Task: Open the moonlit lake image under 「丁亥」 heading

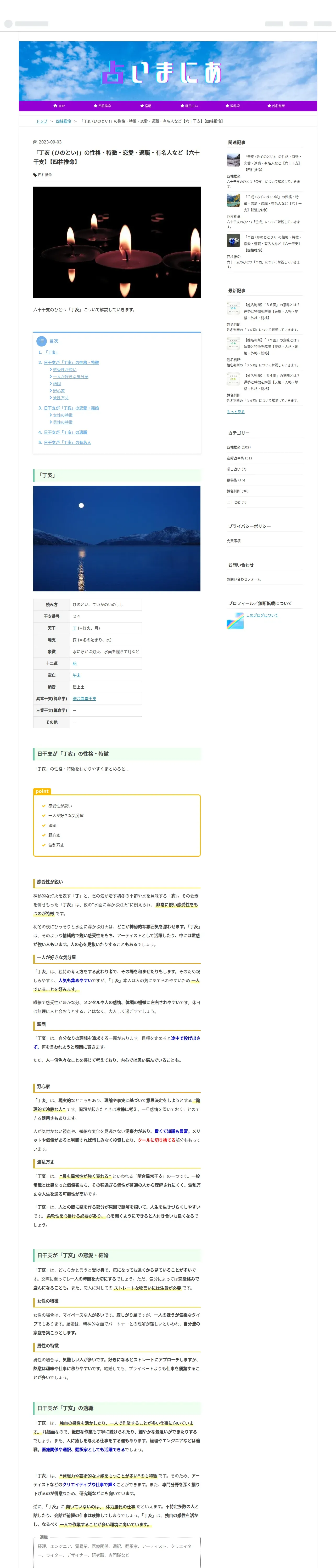Action: tap(116, 539)
